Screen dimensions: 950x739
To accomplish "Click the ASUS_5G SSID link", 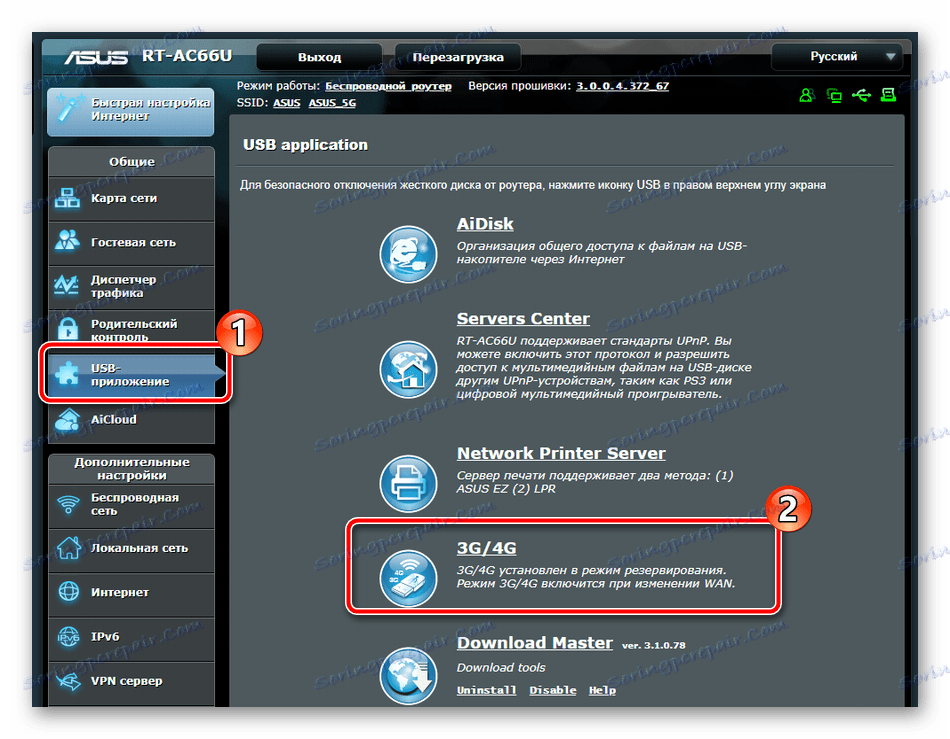I will pyautogui.click(x=332, y=103).
